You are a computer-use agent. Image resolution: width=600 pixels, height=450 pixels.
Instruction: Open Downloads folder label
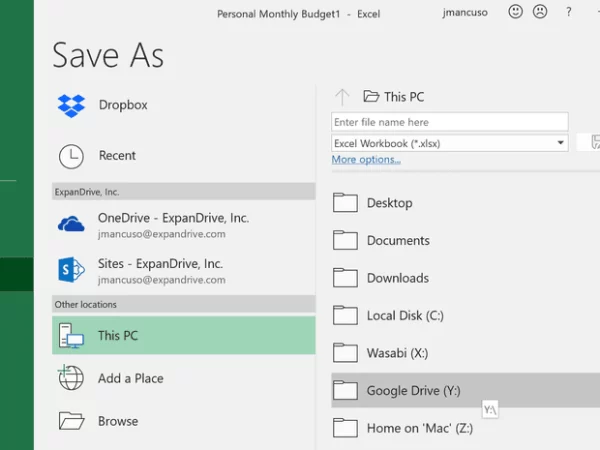coord(398,278)
